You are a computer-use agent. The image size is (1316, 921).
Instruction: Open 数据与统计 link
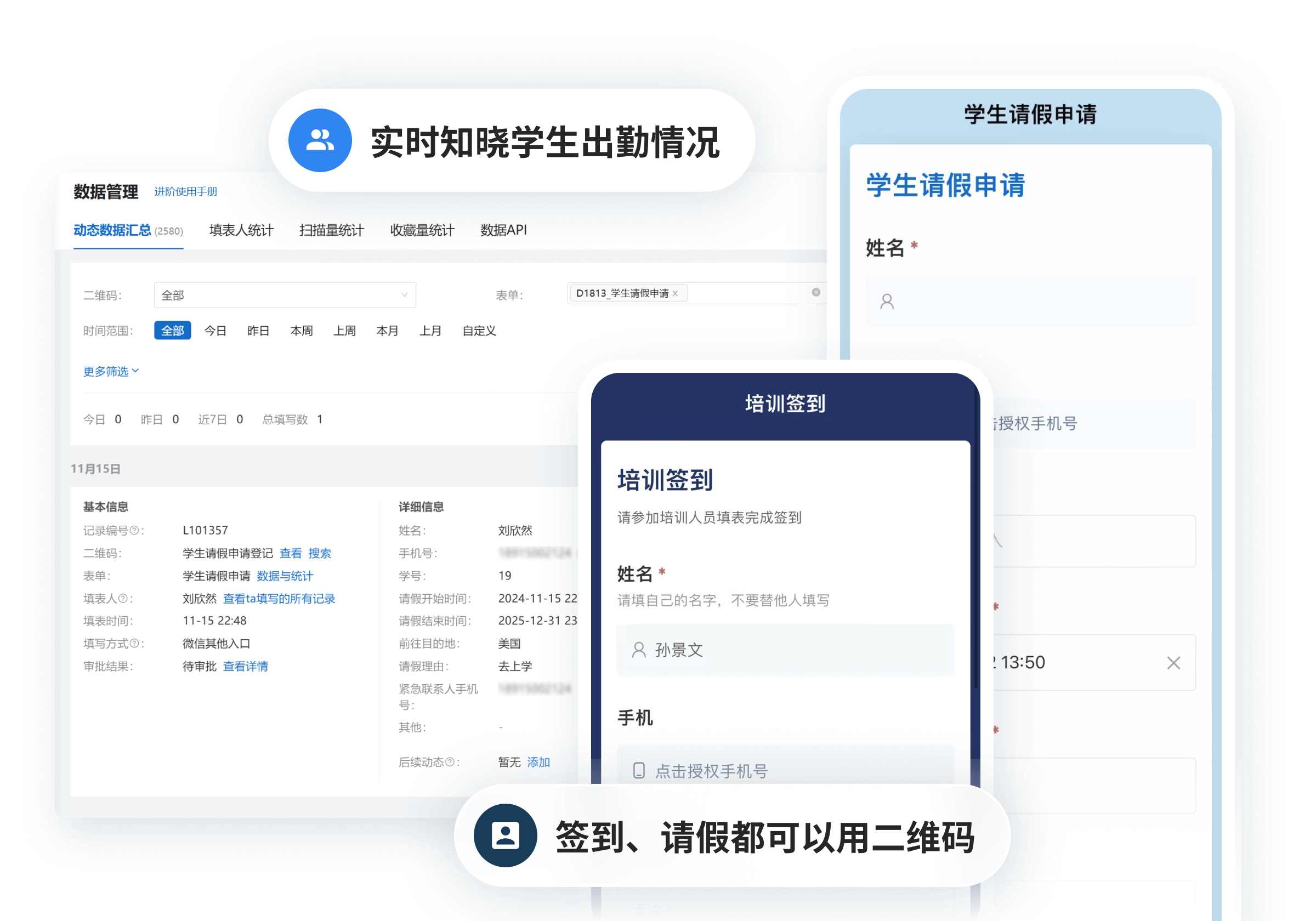point(285,576)
